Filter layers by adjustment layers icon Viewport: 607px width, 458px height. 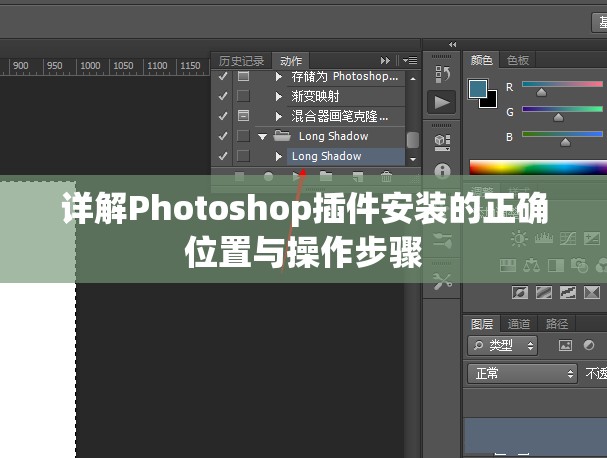coord(589,345)
